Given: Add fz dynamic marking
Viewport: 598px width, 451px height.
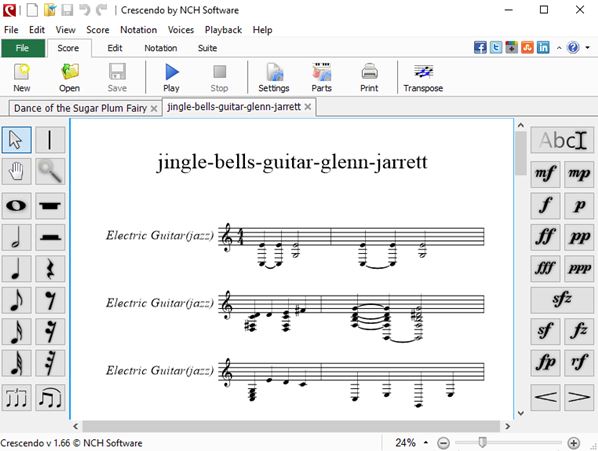Looking at the screenshot, I should point(579,332).
